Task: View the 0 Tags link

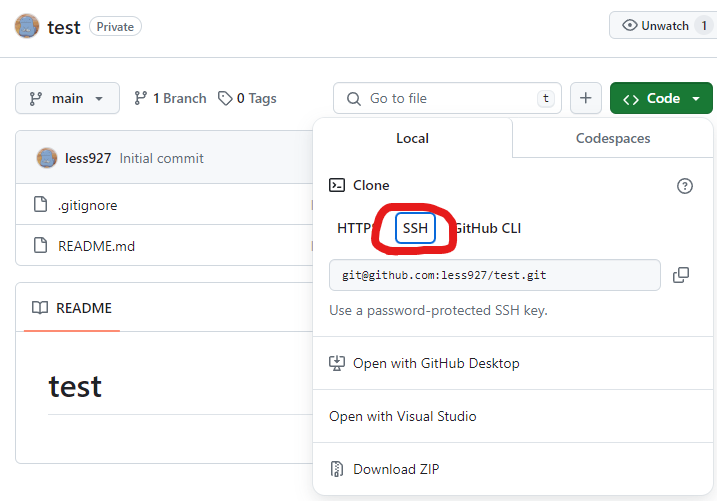Action: pyautogui.click(x=247, y=98)
